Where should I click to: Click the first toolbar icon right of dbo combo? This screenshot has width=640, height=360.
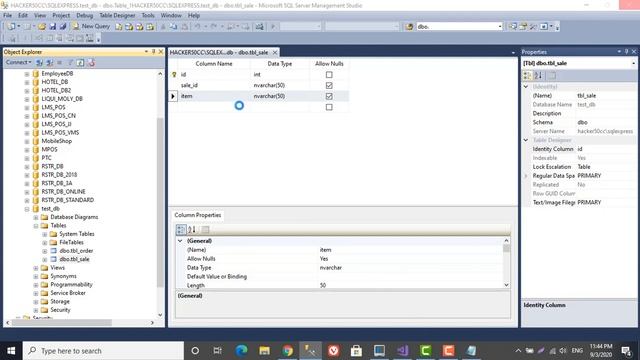(513, 27)
